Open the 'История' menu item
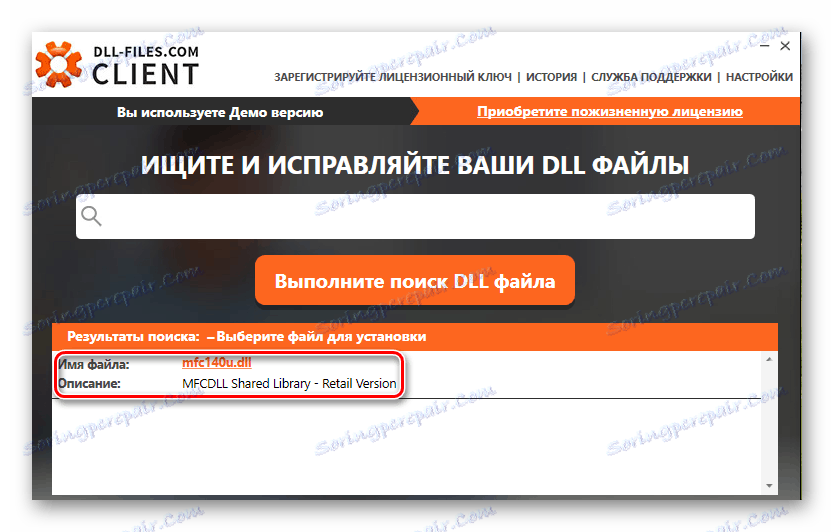Viewport: 834px width, 532px height. coord(551,77)
